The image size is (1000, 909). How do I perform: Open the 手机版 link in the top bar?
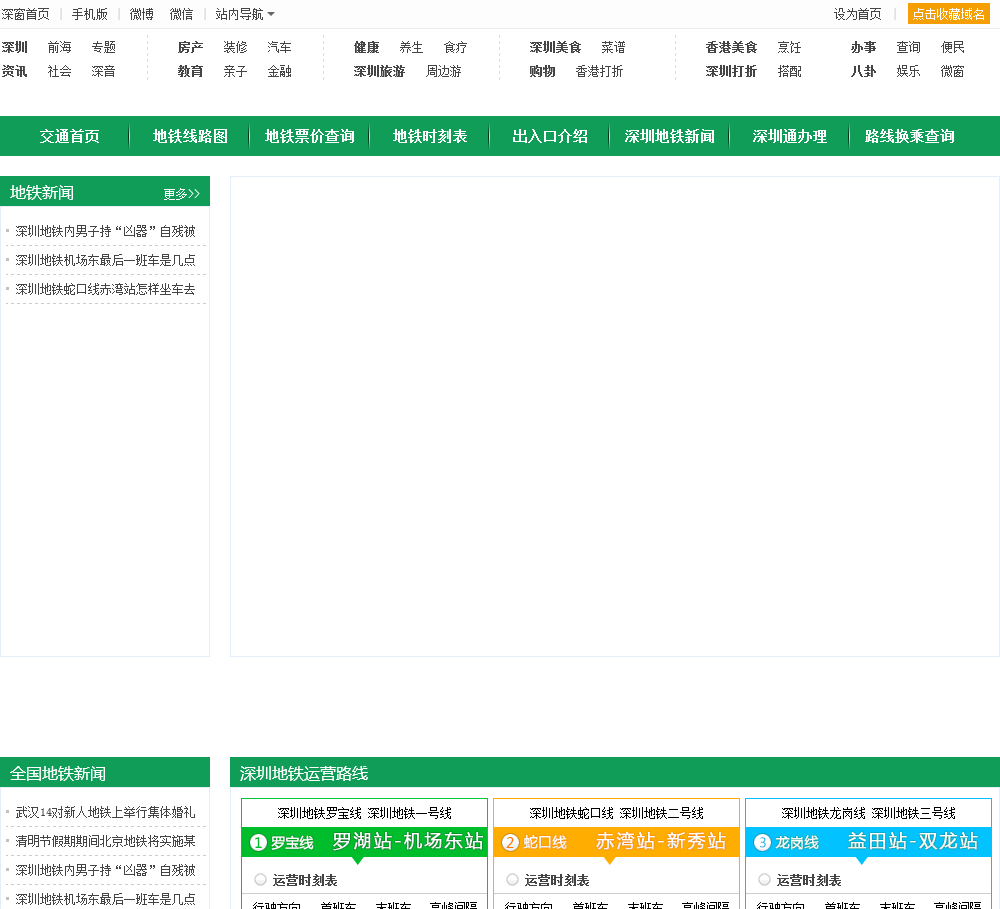89,14
